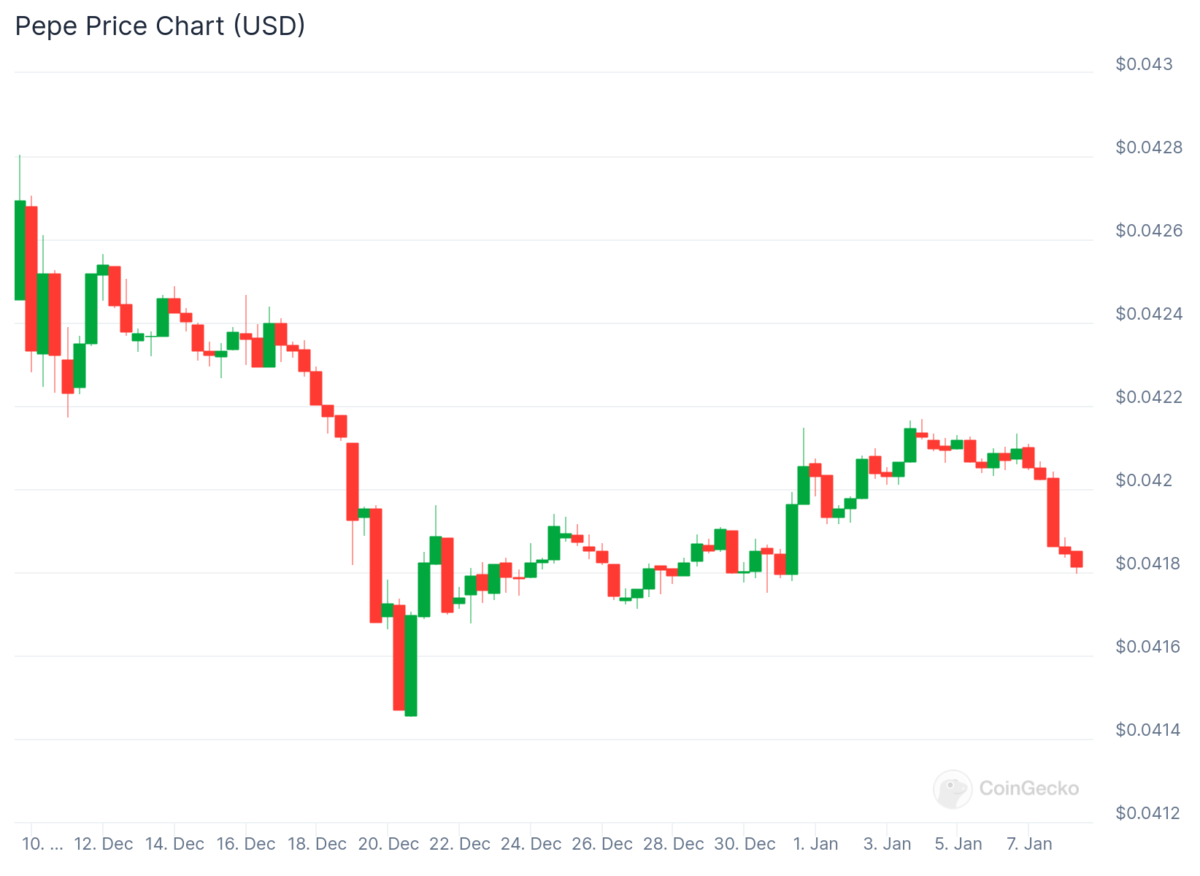Click the CoinGecko watermark text

point(1029,789)
